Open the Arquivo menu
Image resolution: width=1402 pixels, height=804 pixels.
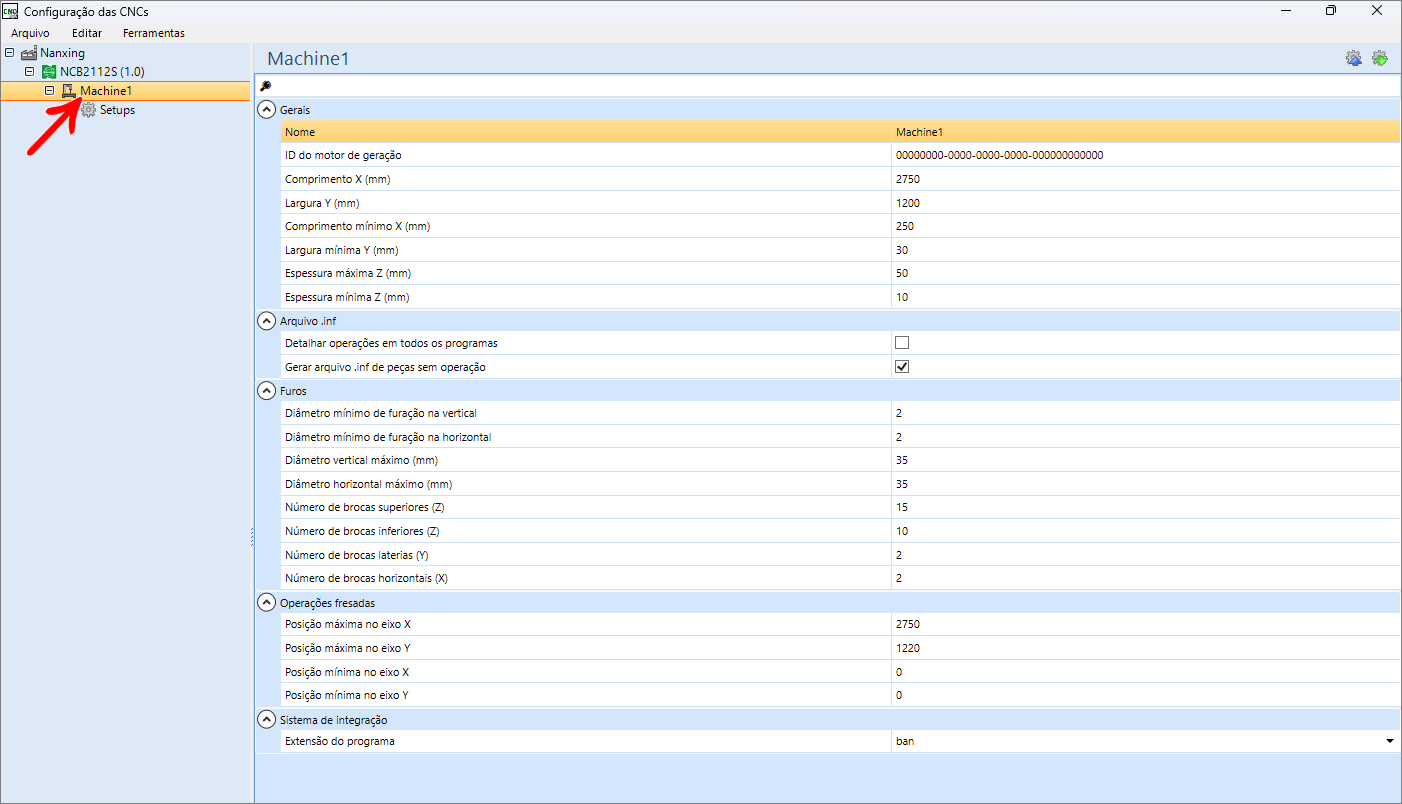pyautogui.click(x=30, y=33)
